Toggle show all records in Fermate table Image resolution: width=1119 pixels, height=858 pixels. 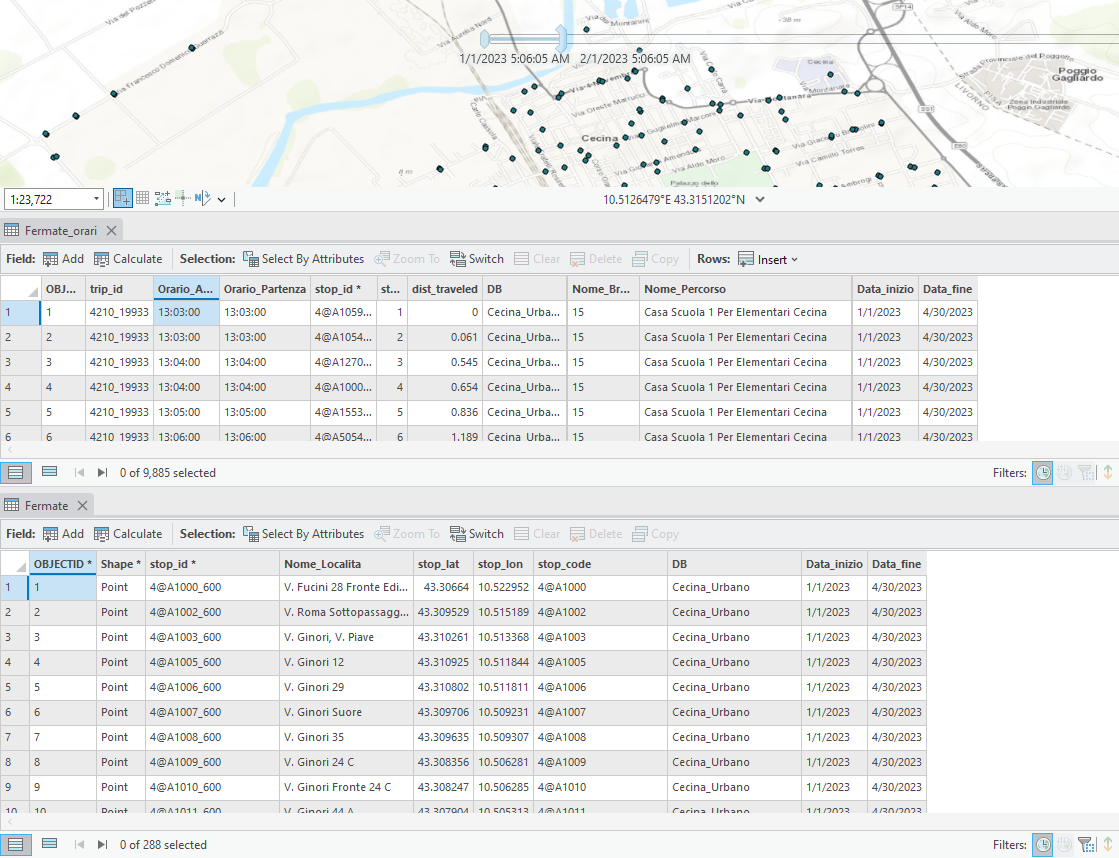14,845
